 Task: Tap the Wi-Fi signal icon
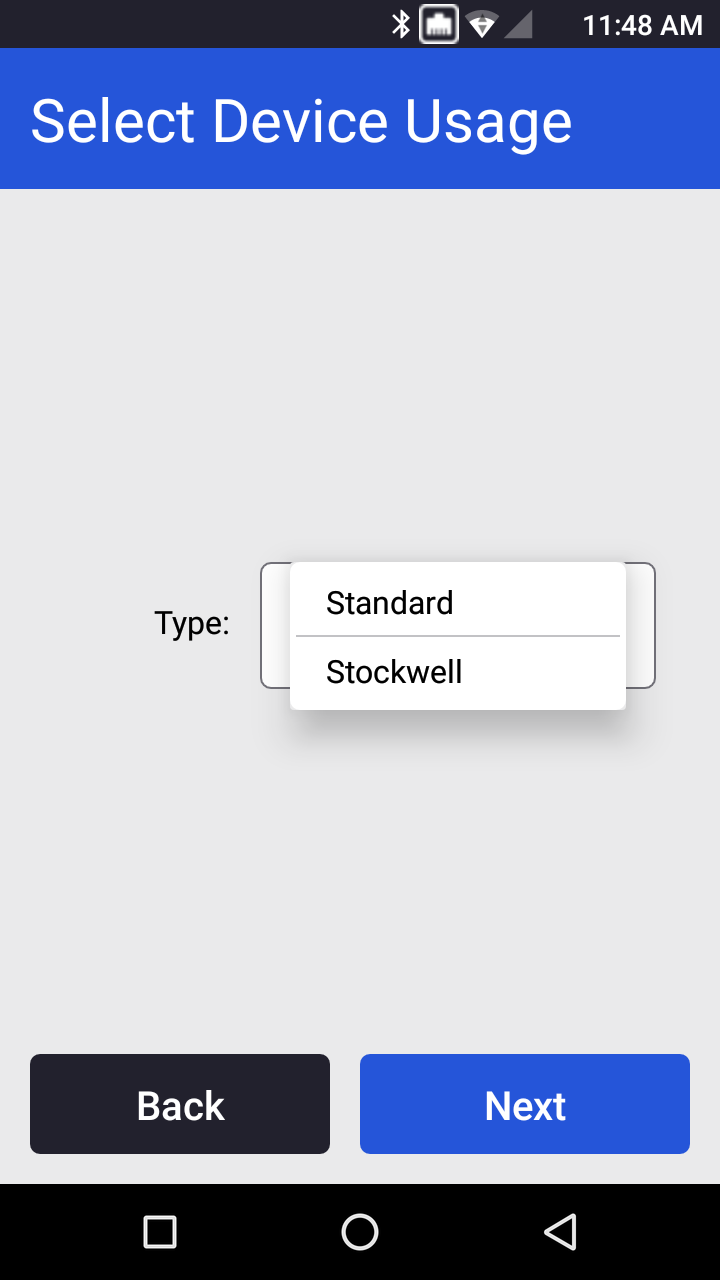(482, 24)
